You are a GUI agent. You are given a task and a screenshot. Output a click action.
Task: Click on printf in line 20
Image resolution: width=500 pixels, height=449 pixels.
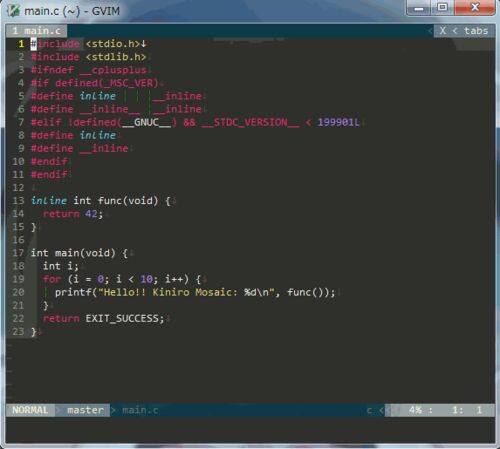pyautogui.click(x=73, y=292)
